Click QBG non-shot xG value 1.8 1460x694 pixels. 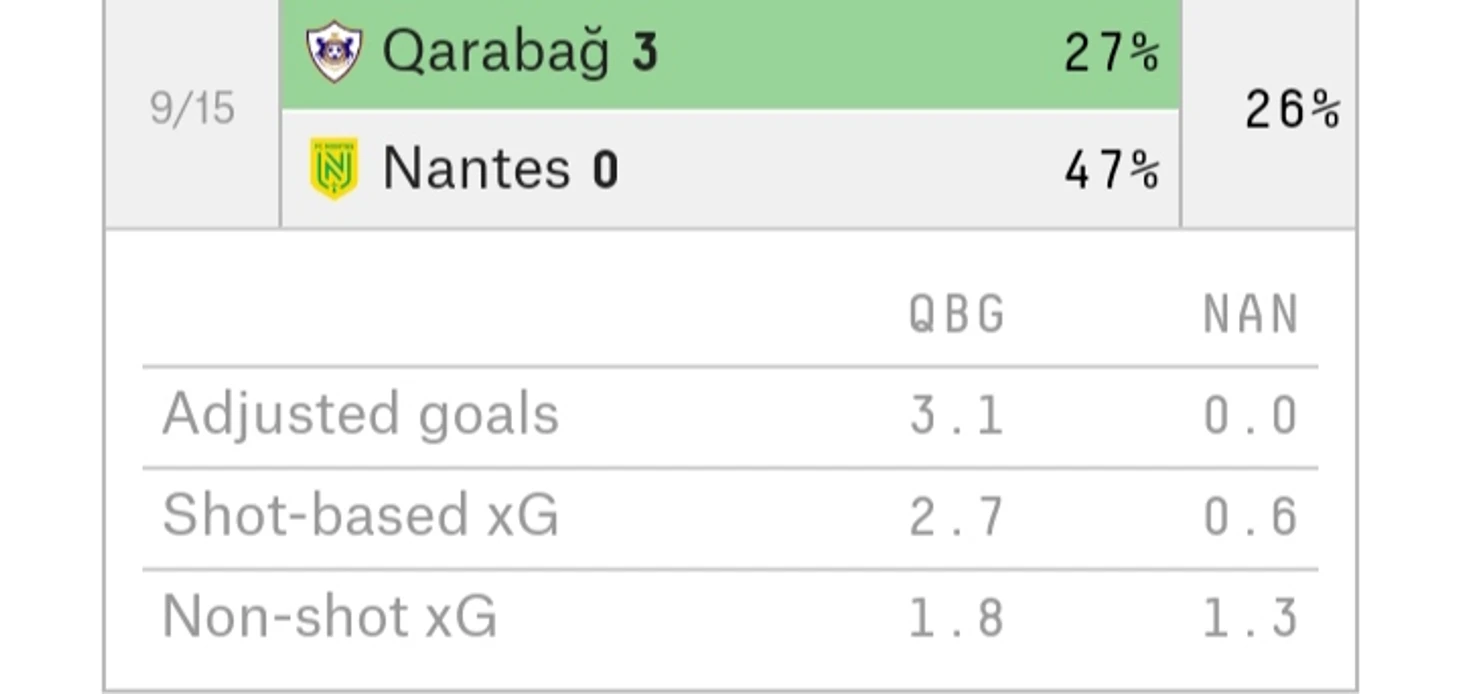(x=956, y=618)
